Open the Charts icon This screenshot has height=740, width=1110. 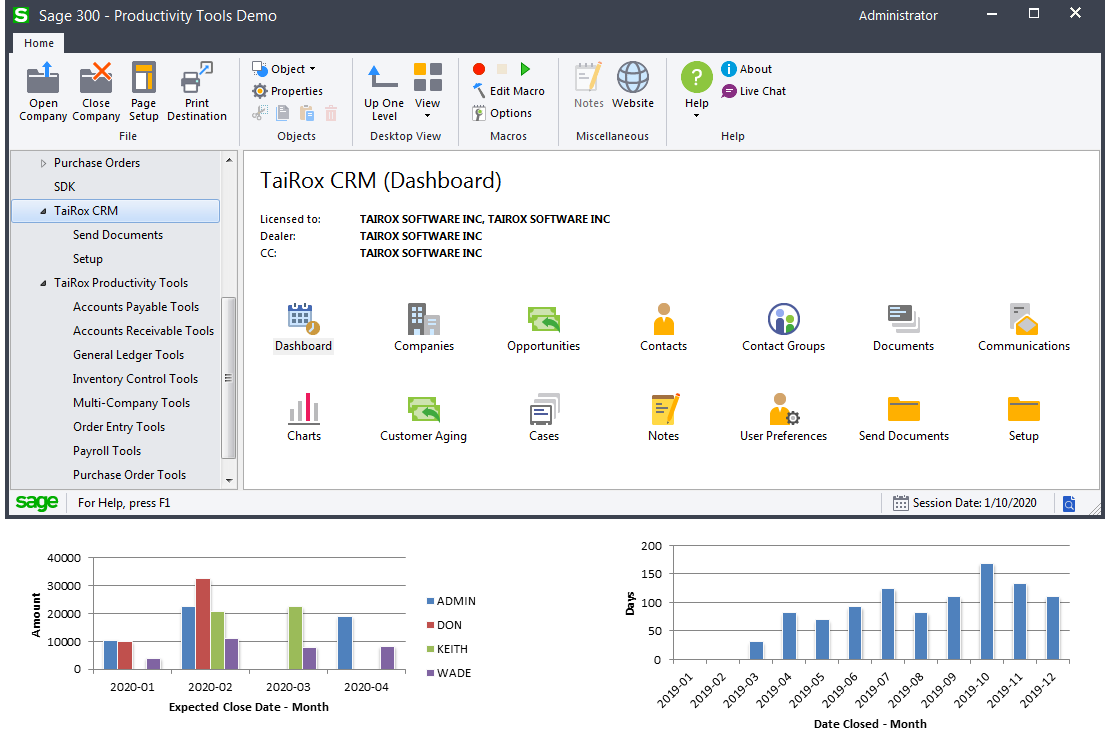pyautogui.click(x=304, y=417)
